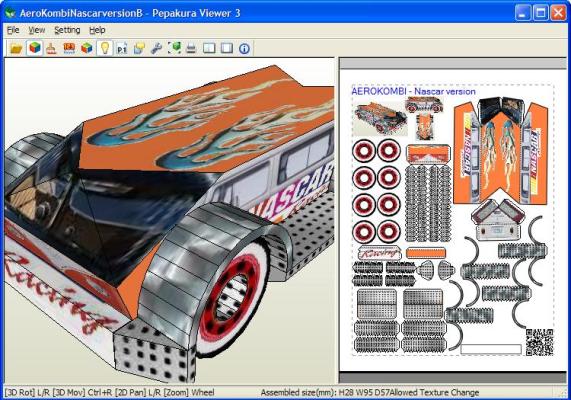The height and width of the screenshot is (400, 571).
Task: Click the green cube fit-to-view icon
Action: 174,48
